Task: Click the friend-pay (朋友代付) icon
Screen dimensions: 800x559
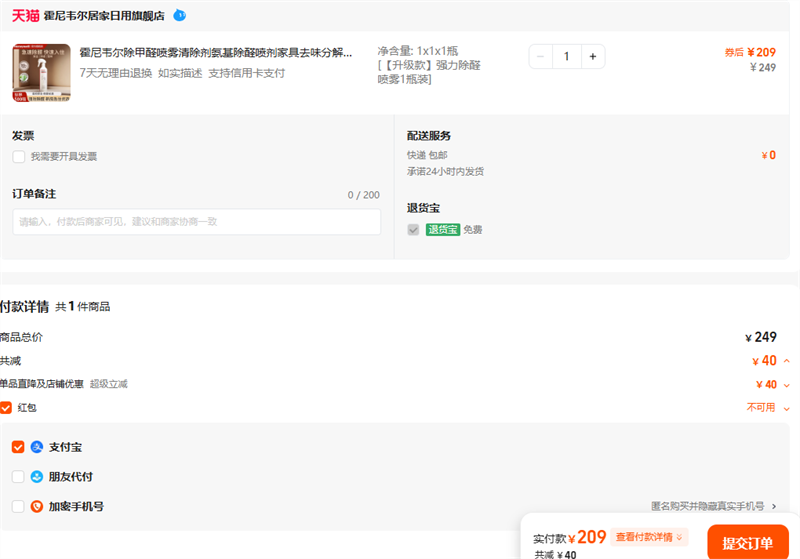Action: click(37, 477)
